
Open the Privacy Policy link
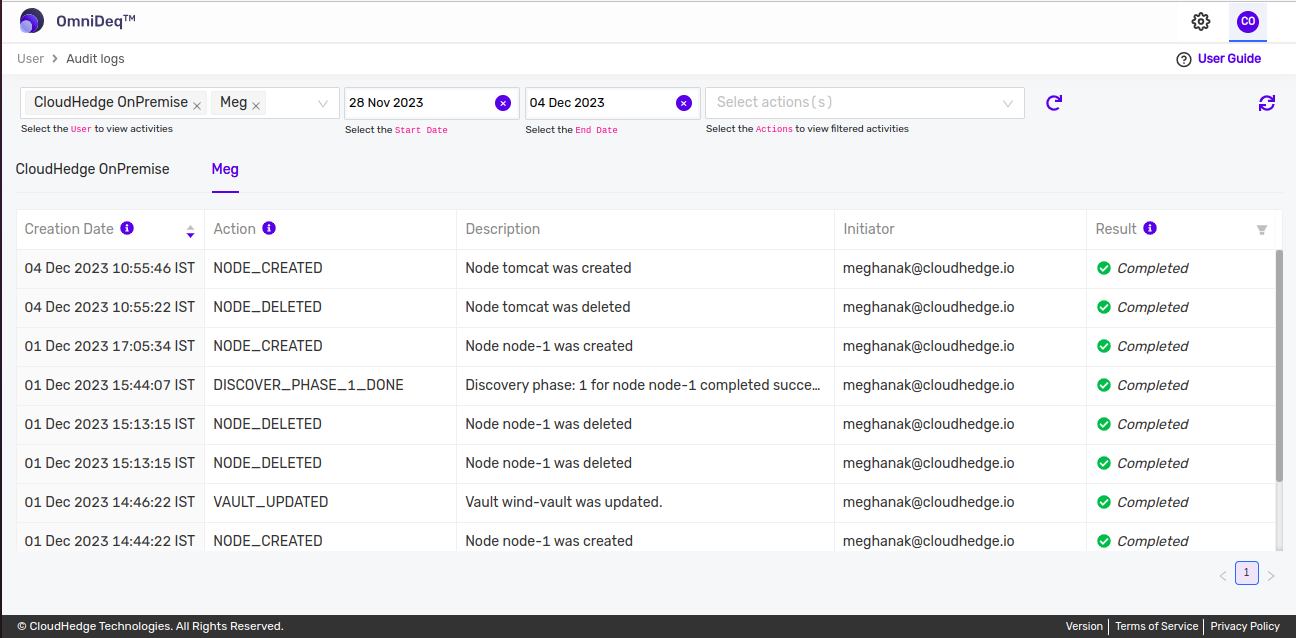coord(1245,626)
